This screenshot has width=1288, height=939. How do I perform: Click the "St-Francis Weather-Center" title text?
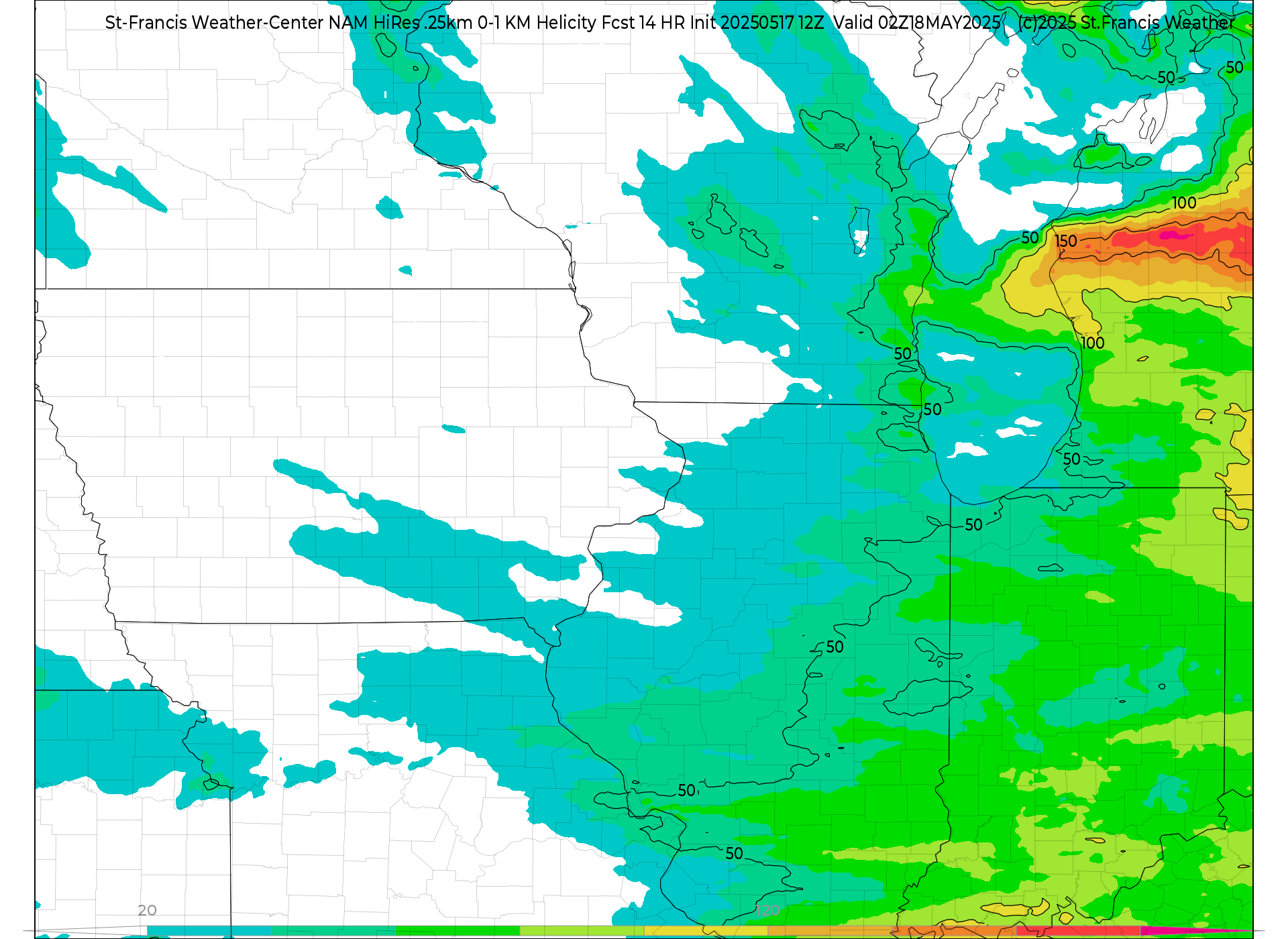(215, 23)
